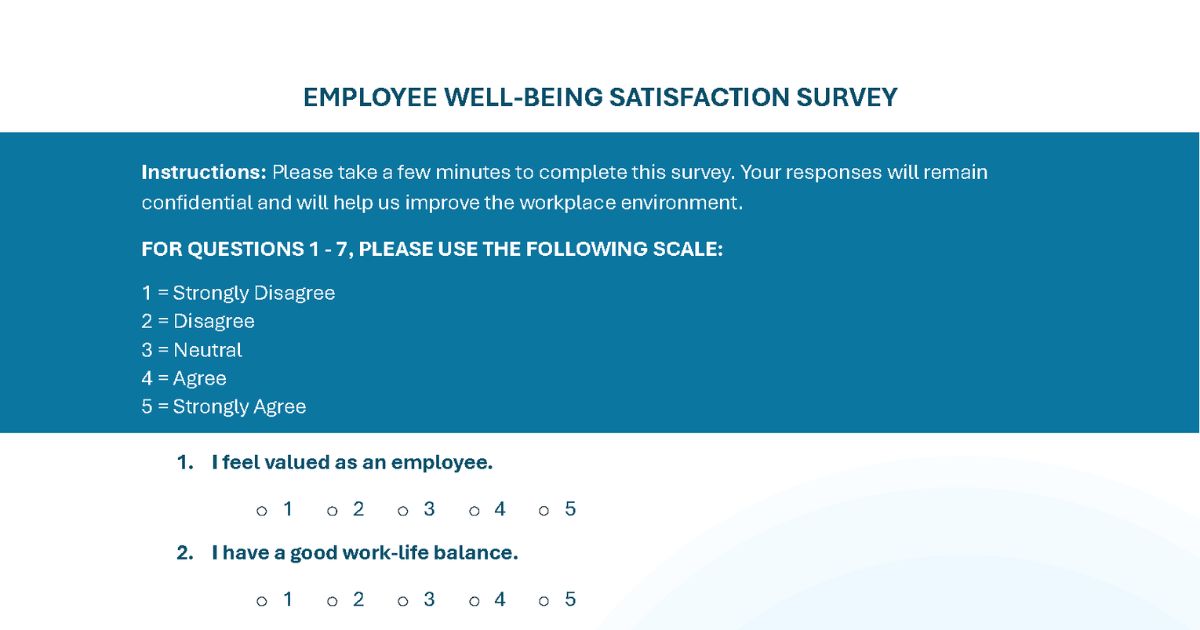Image resolution: width=1200 pixels, height=630 pixels.
Task: Click the 'For Questions 1 - 7' scale heading
Action: click(x=431, y=249)
